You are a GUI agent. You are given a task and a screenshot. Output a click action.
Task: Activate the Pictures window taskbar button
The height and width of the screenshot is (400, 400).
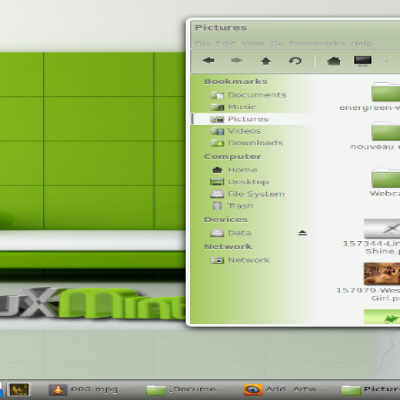tap(370, 389)
